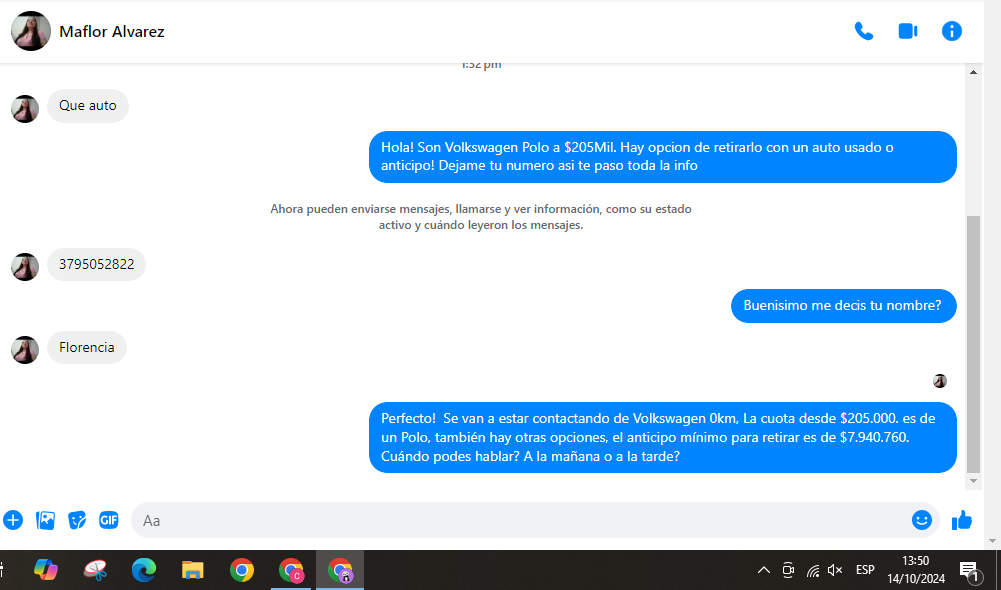The width and height of the screenshot is (1001, 590).
Task: Click the 'Buenisimo me decis tu nombre?' message
Action: pos(842,306)
